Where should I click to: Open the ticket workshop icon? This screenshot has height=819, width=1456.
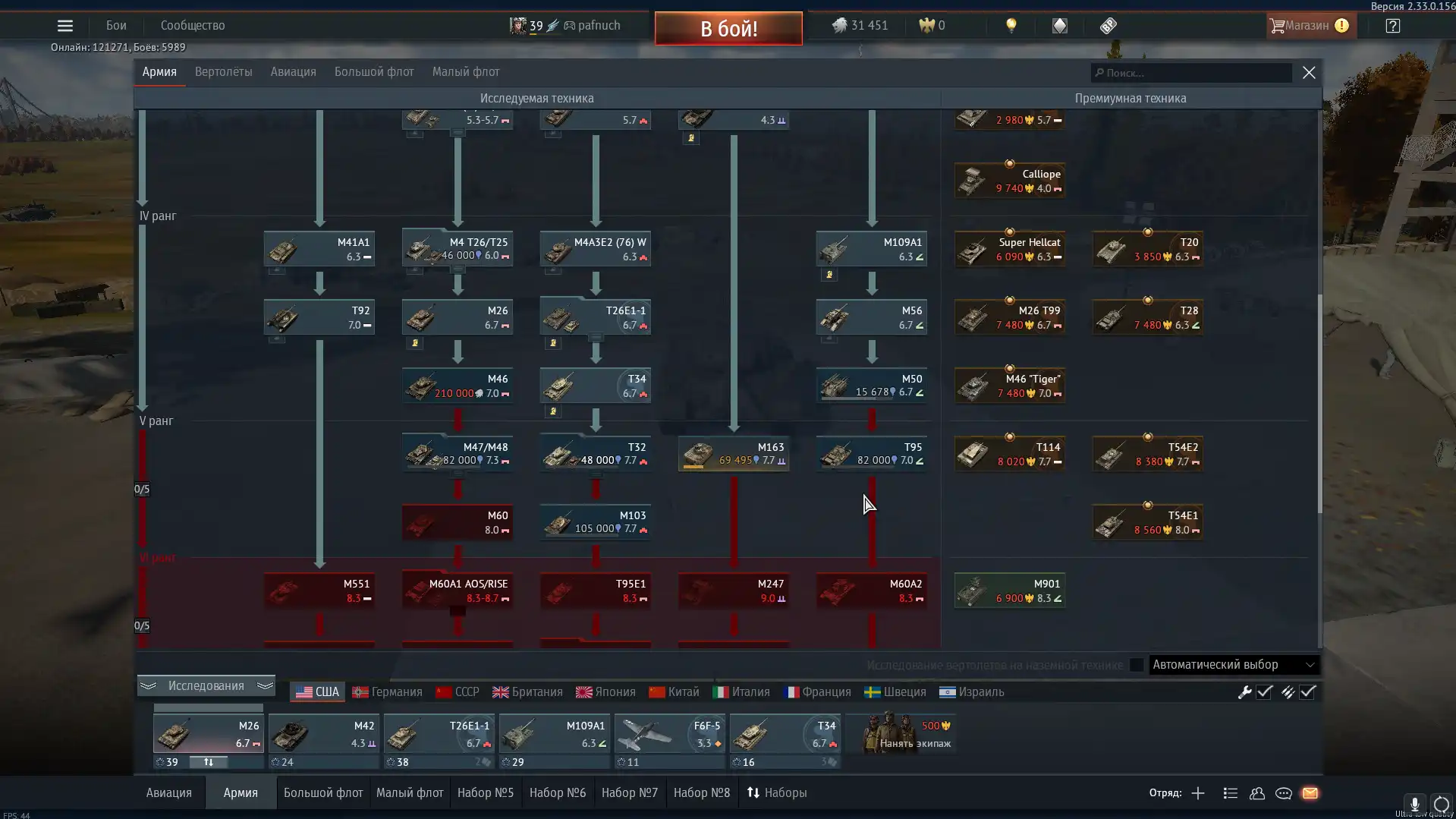1109,26
